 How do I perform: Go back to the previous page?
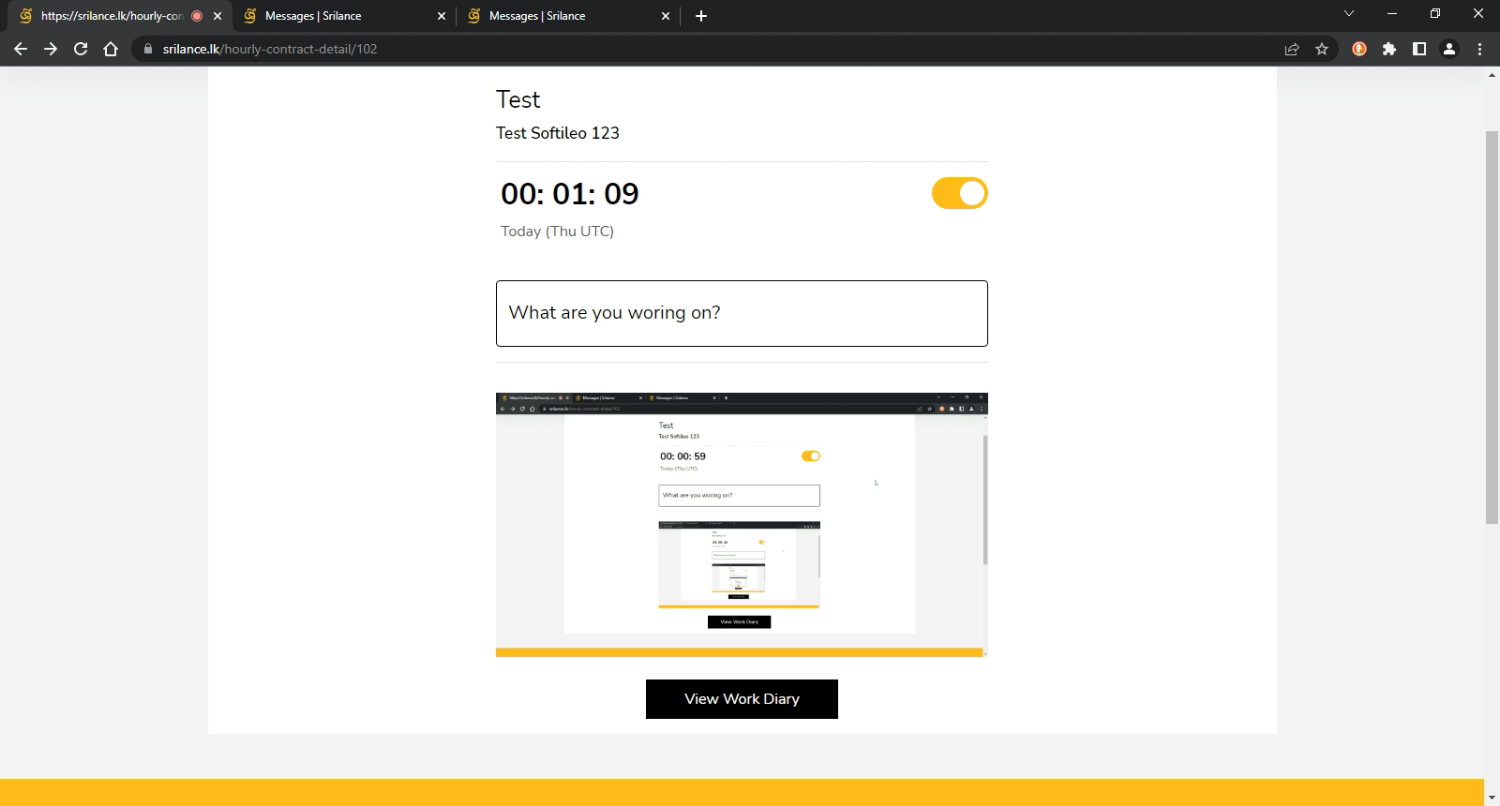tap(20, 49)
